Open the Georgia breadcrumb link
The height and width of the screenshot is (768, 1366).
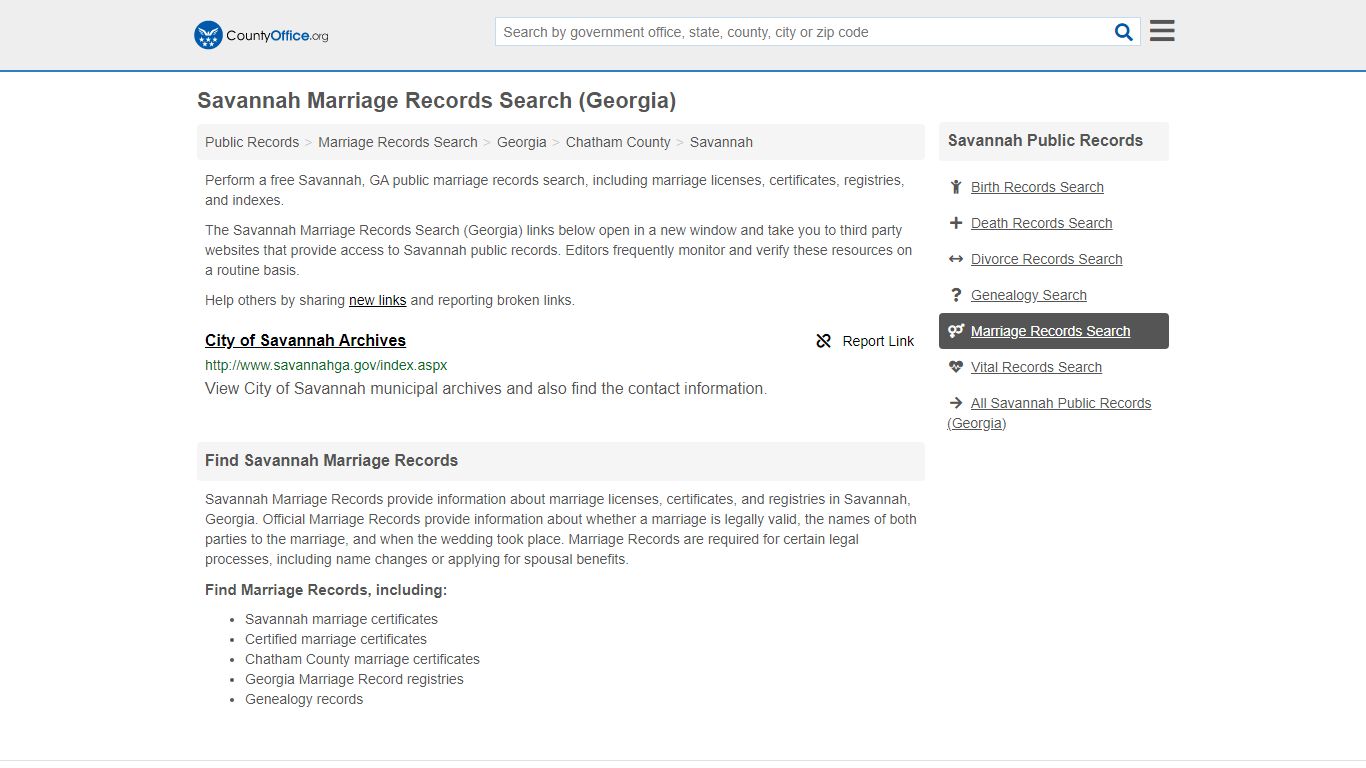pyautogui.click(x=522, y=142)
